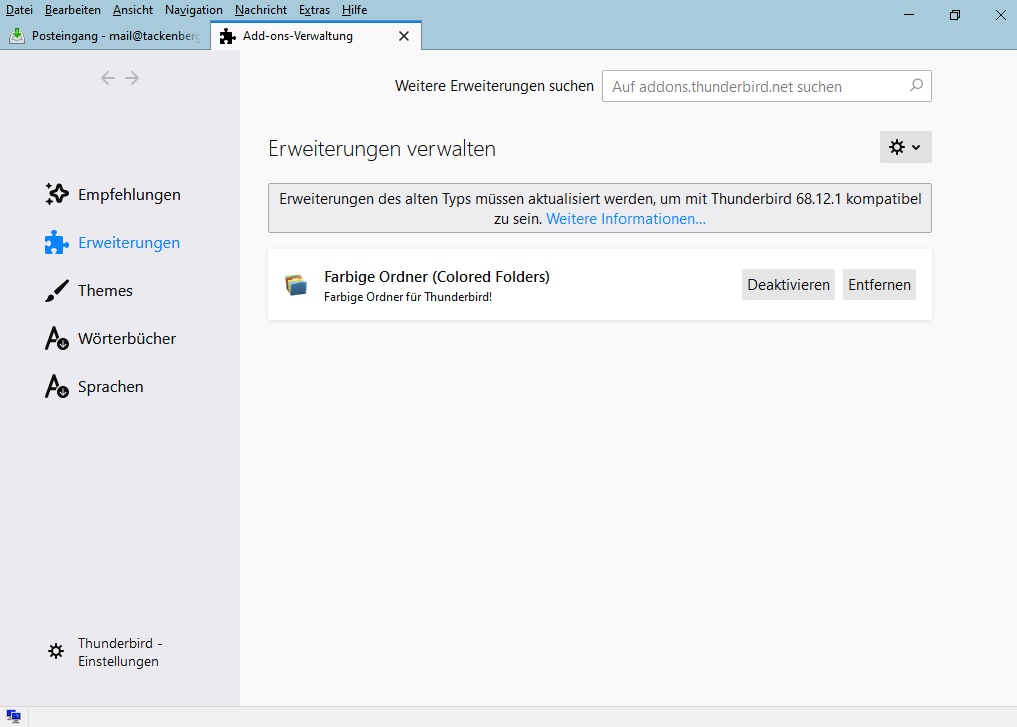Open the Datei menu
The image size is (1017, 727).
pos(19,10)
